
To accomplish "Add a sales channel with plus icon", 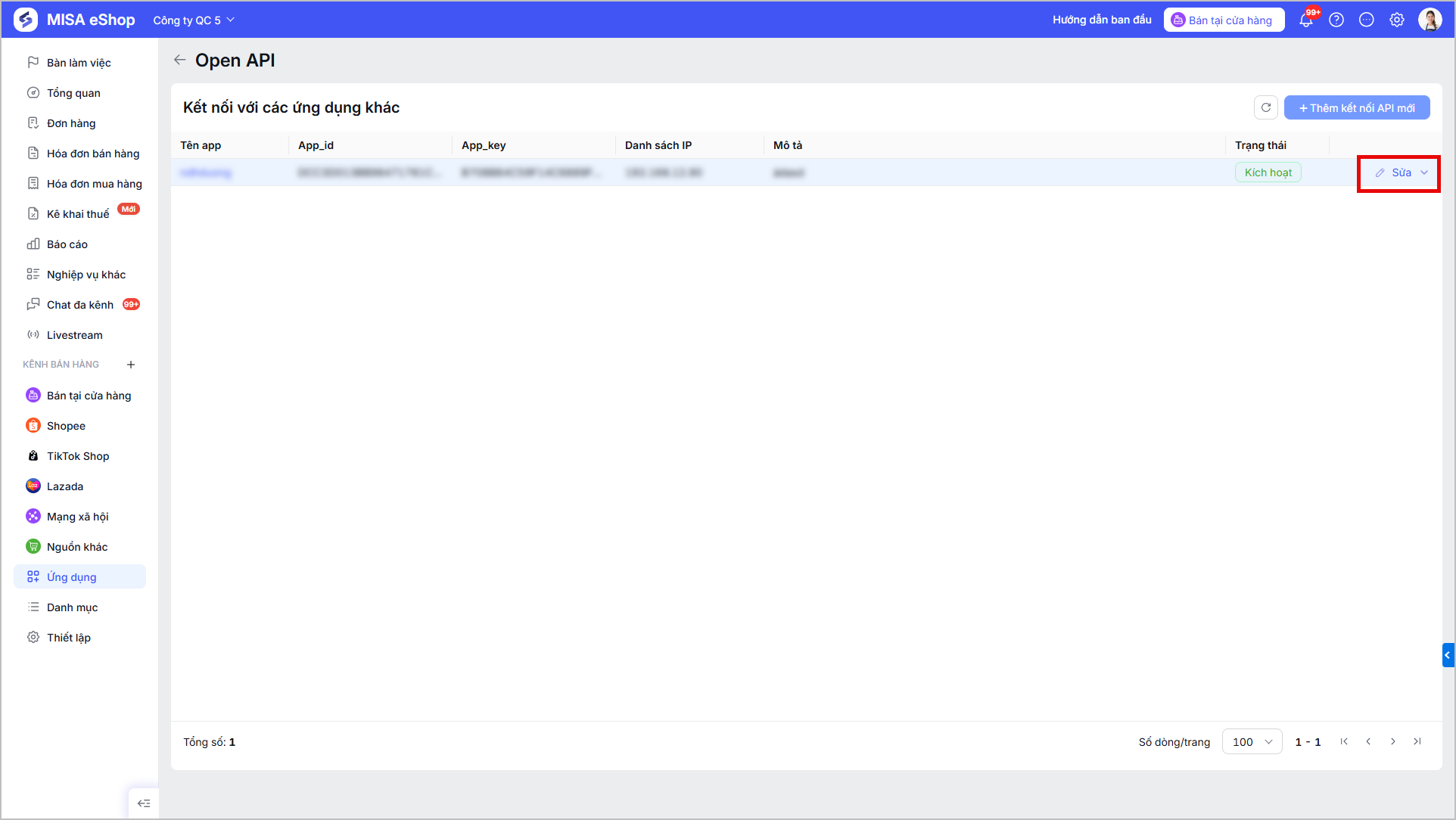I will 131,365.
